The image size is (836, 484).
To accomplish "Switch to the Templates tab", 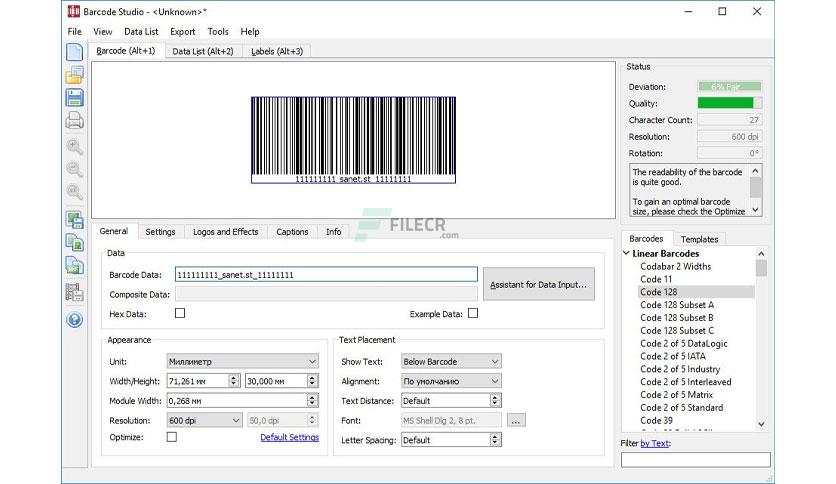I will (700, 239).
